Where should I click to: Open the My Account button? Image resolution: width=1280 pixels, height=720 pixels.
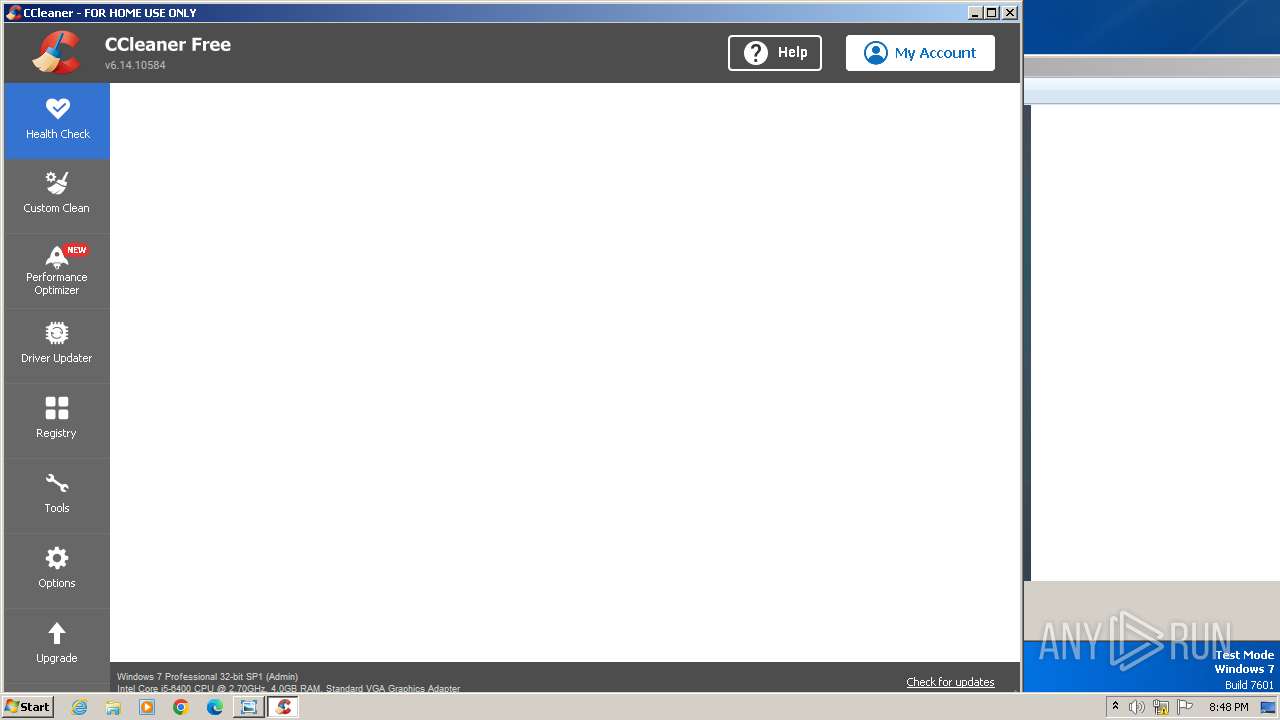tap(920, 53)
